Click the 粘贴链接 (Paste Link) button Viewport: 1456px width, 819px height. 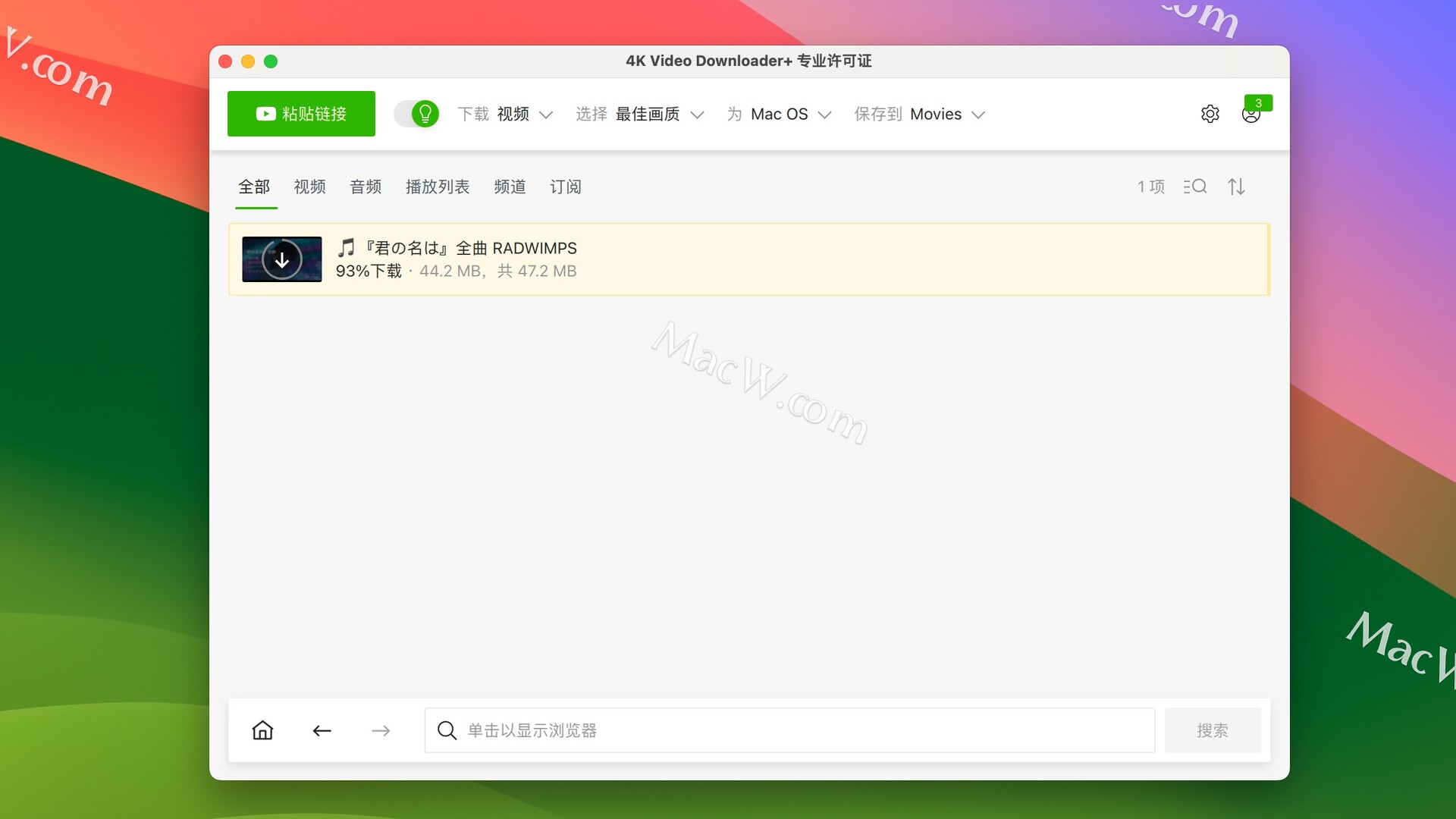(302, 113)
